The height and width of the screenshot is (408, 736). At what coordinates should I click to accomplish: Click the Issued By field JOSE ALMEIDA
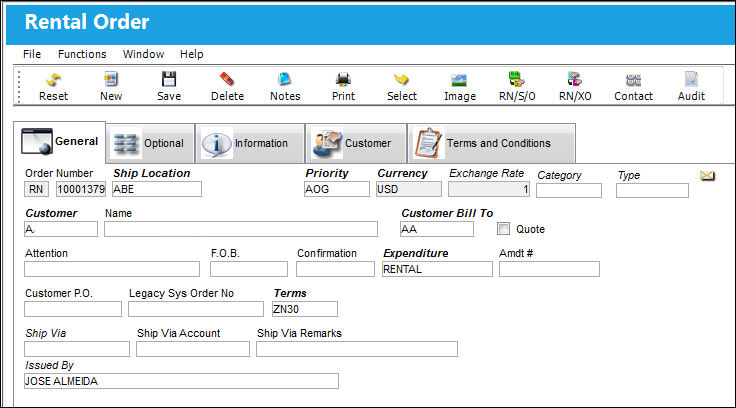pos(181,381)
